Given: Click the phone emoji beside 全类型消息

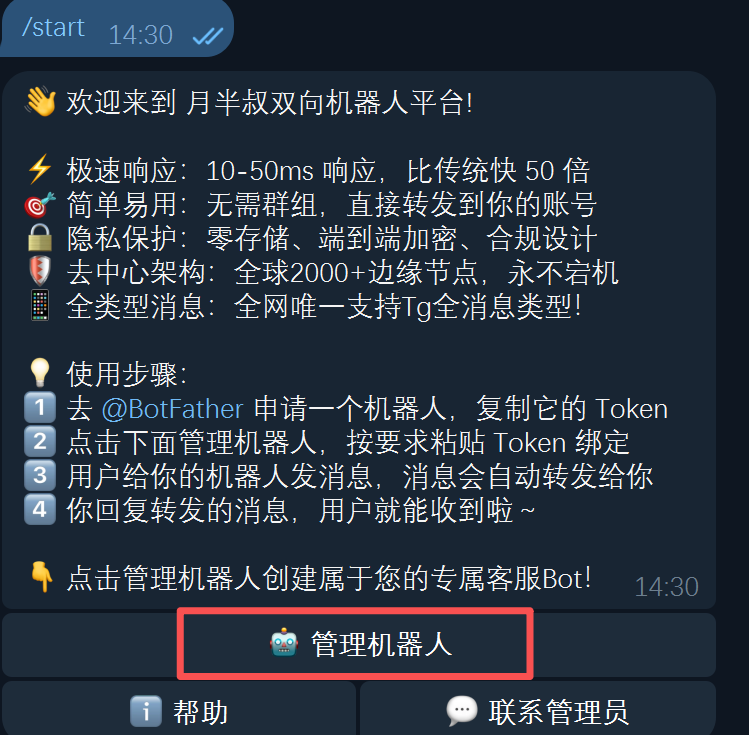Looking at the screenshot, I should pos(40,305).
